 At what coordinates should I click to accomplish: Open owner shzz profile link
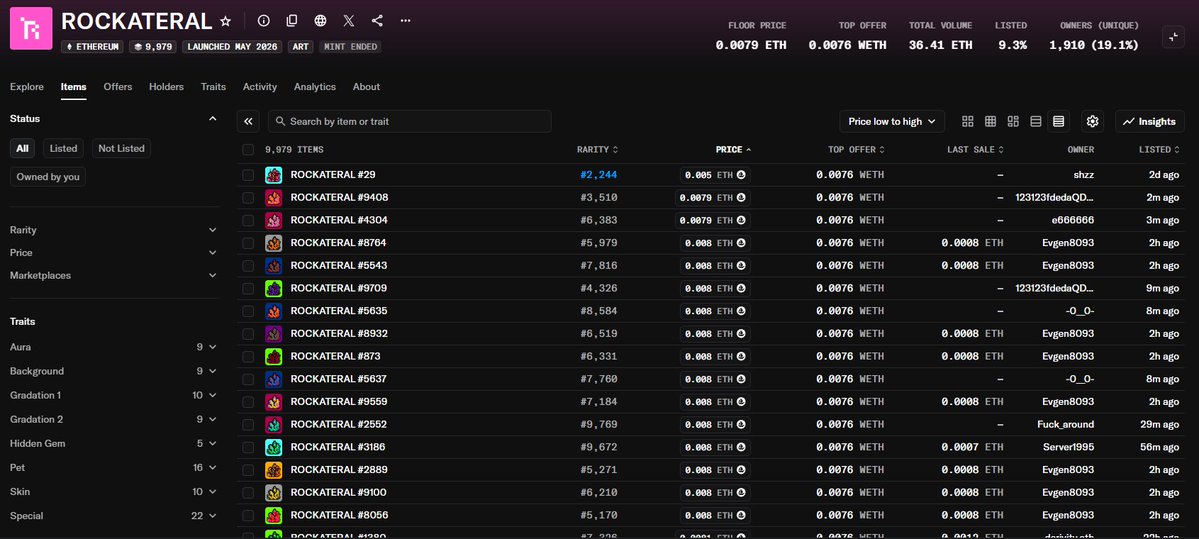(1084, 175)
